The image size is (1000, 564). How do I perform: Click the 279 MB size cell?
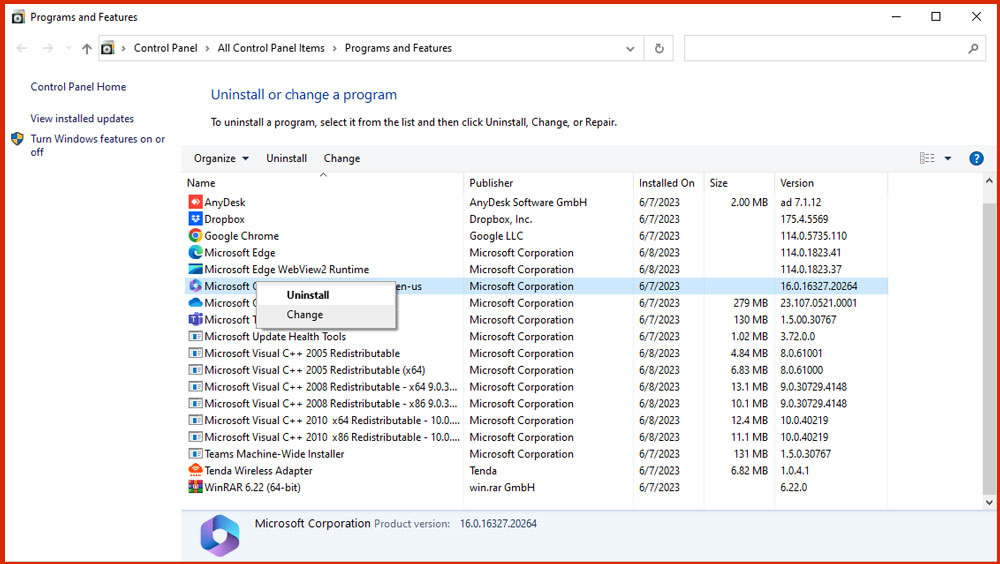750,303
